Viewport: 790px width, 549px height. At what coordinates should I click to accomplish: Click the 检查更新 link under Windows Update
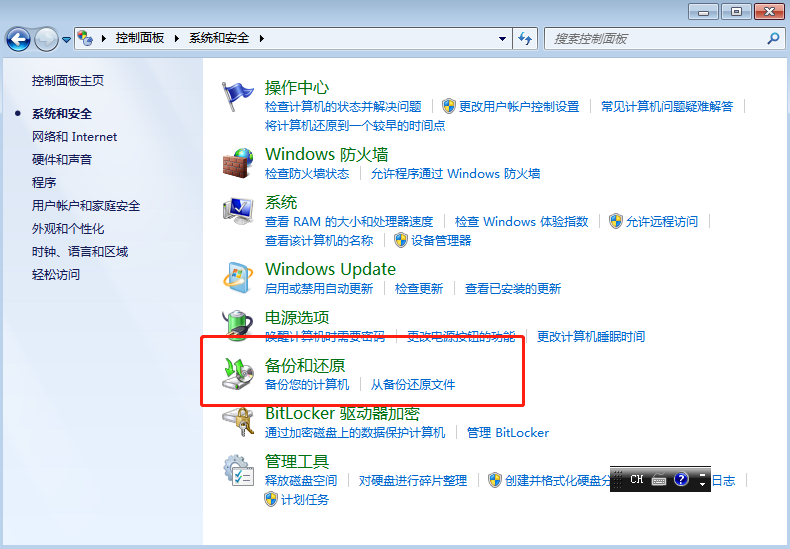pyautogui.click(x=418, y=289)
